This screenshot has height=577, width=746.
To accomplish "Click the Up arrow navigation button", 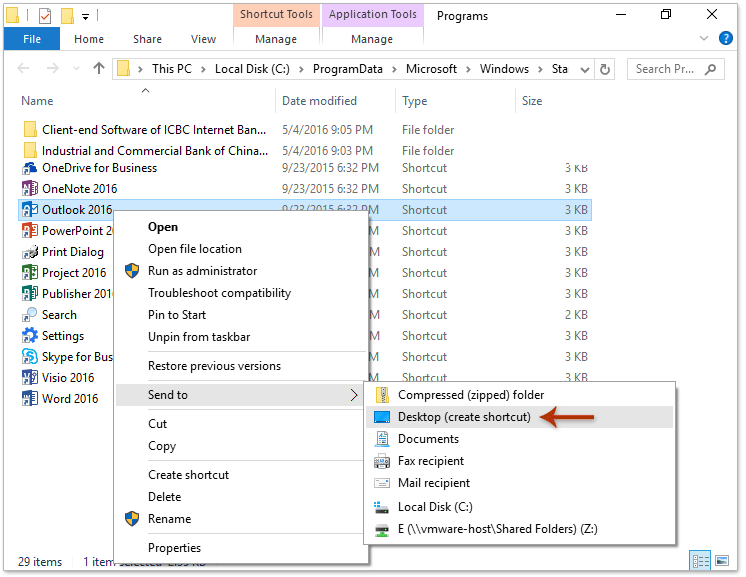I will (98, 69).
